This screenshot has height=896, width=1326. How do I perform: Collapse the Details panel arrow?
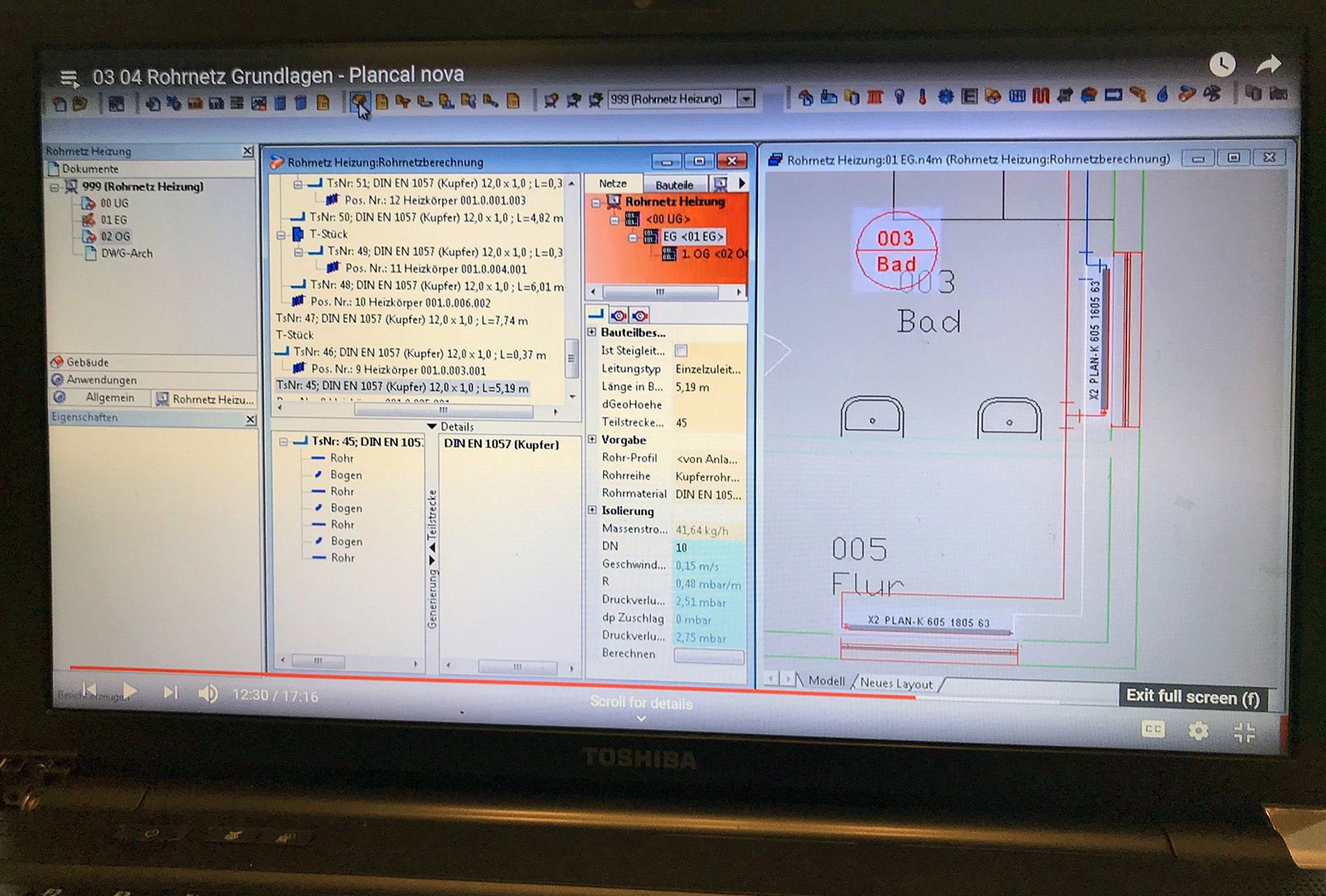click(x=431, y=426)
